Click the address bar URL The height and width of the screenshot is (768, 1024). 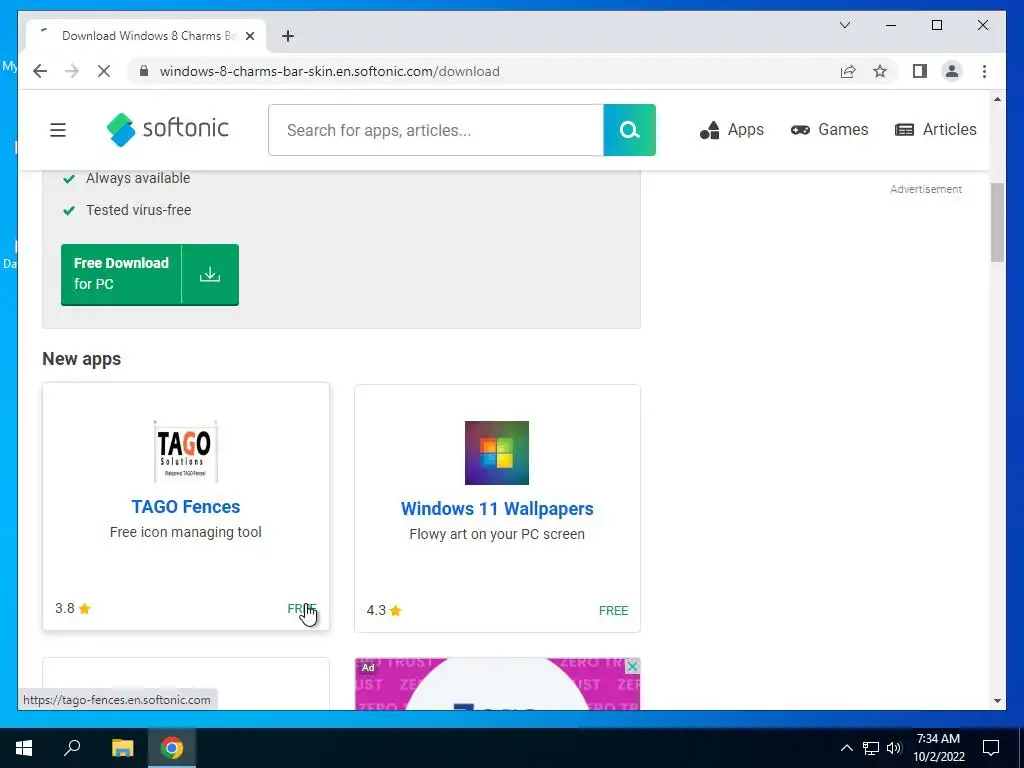click(x=330, y=71)
